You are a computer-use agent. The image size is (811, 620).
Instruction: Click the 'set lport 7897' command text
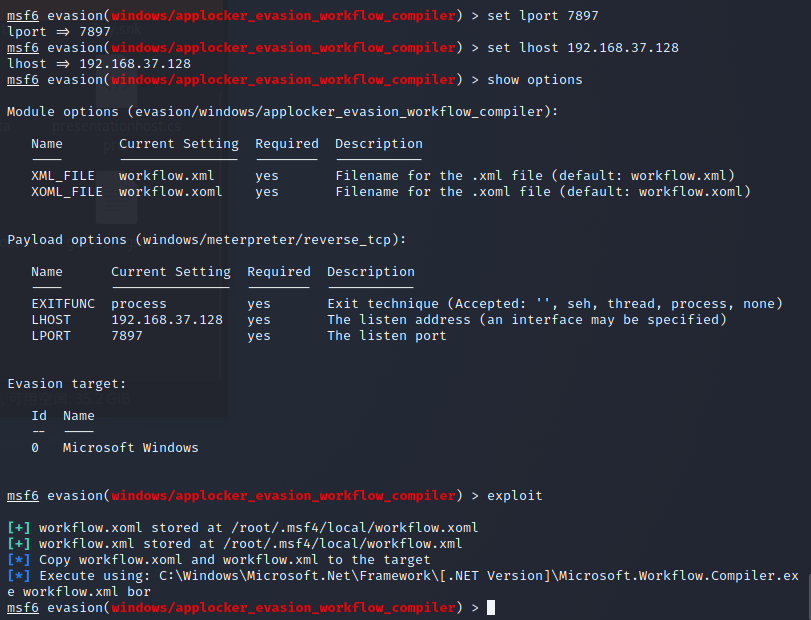[543, 16]
